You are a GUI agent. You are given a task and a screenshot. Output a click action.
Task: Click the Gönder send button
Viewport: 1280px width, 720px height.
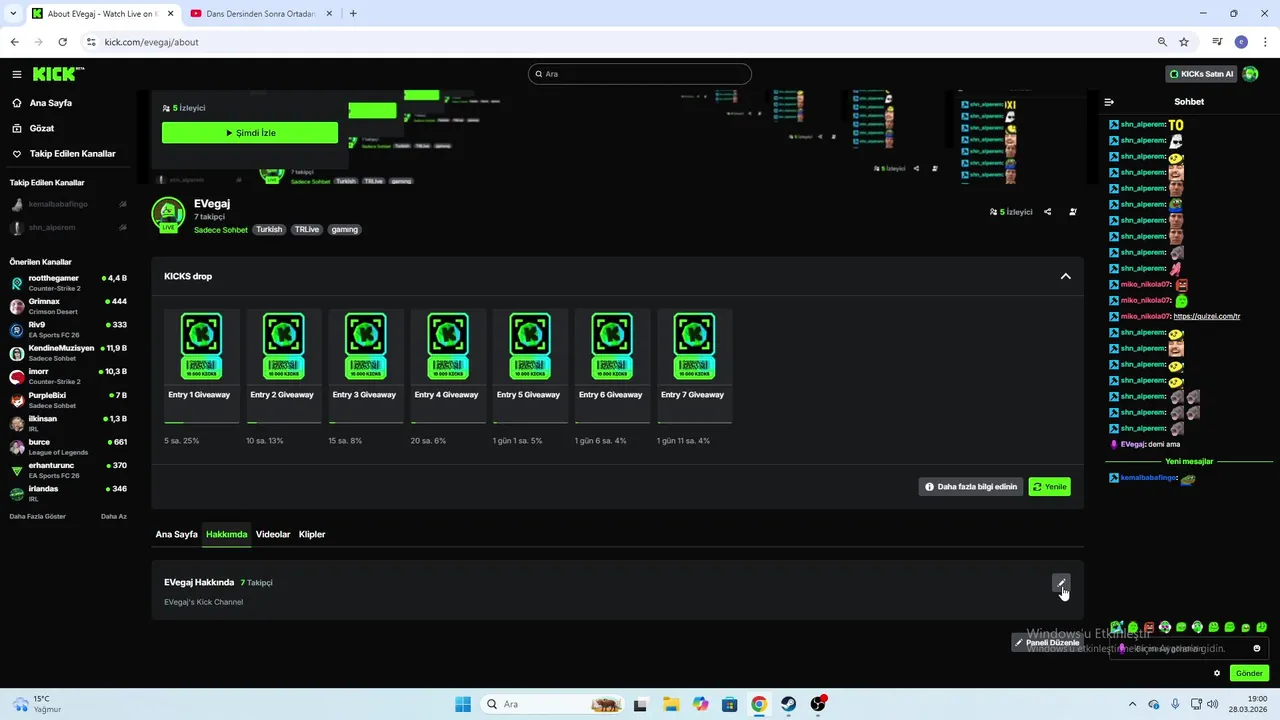pos(1250,673)
